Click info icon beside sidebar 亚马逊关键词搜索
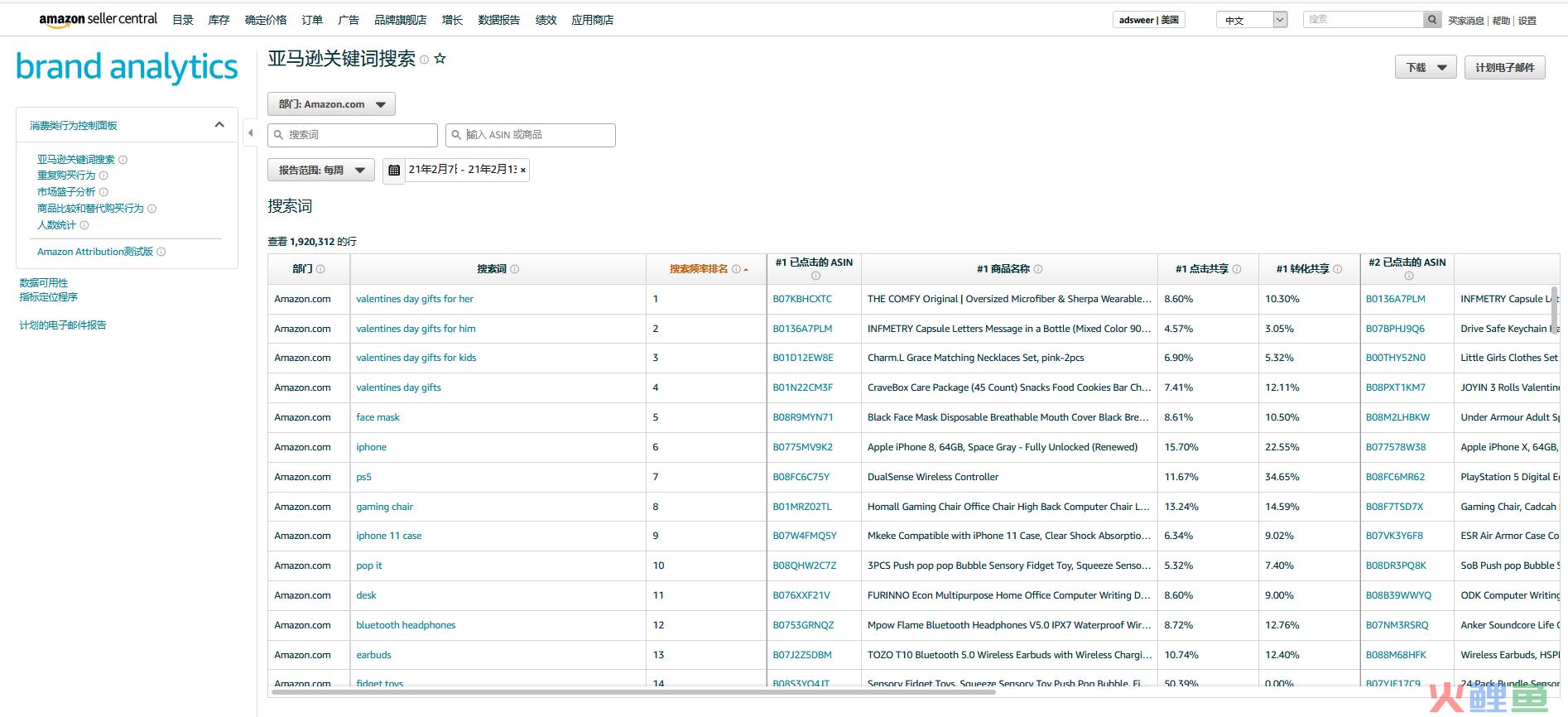The width and height of the screenshot is (1568, 717). click(x=123, y=160)
